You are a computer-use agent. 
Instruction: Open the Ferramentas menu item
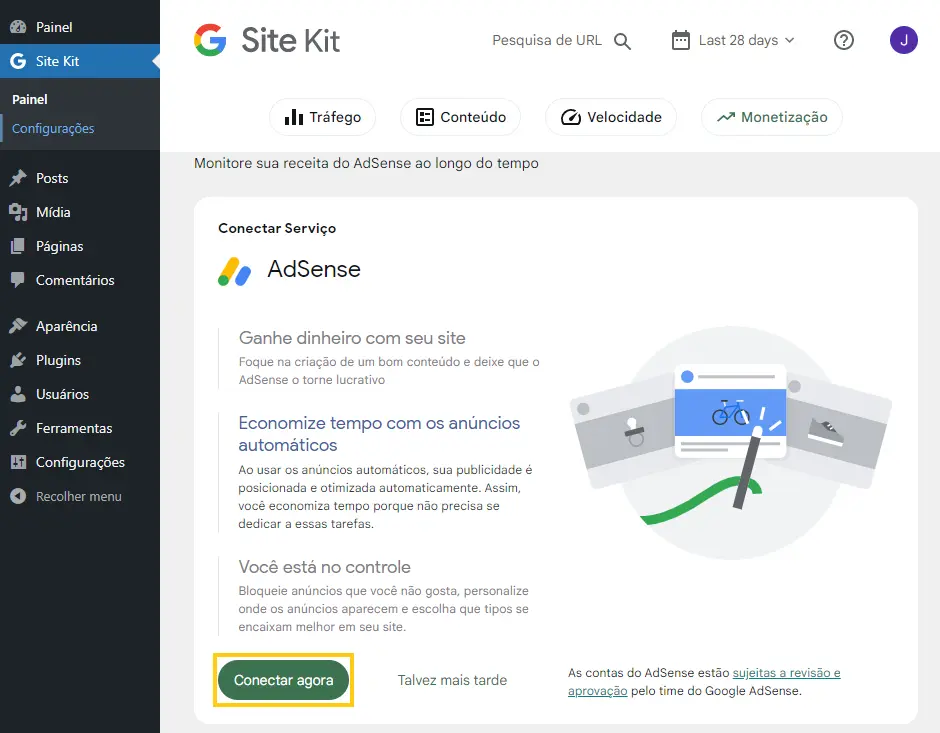coord(80,428)
